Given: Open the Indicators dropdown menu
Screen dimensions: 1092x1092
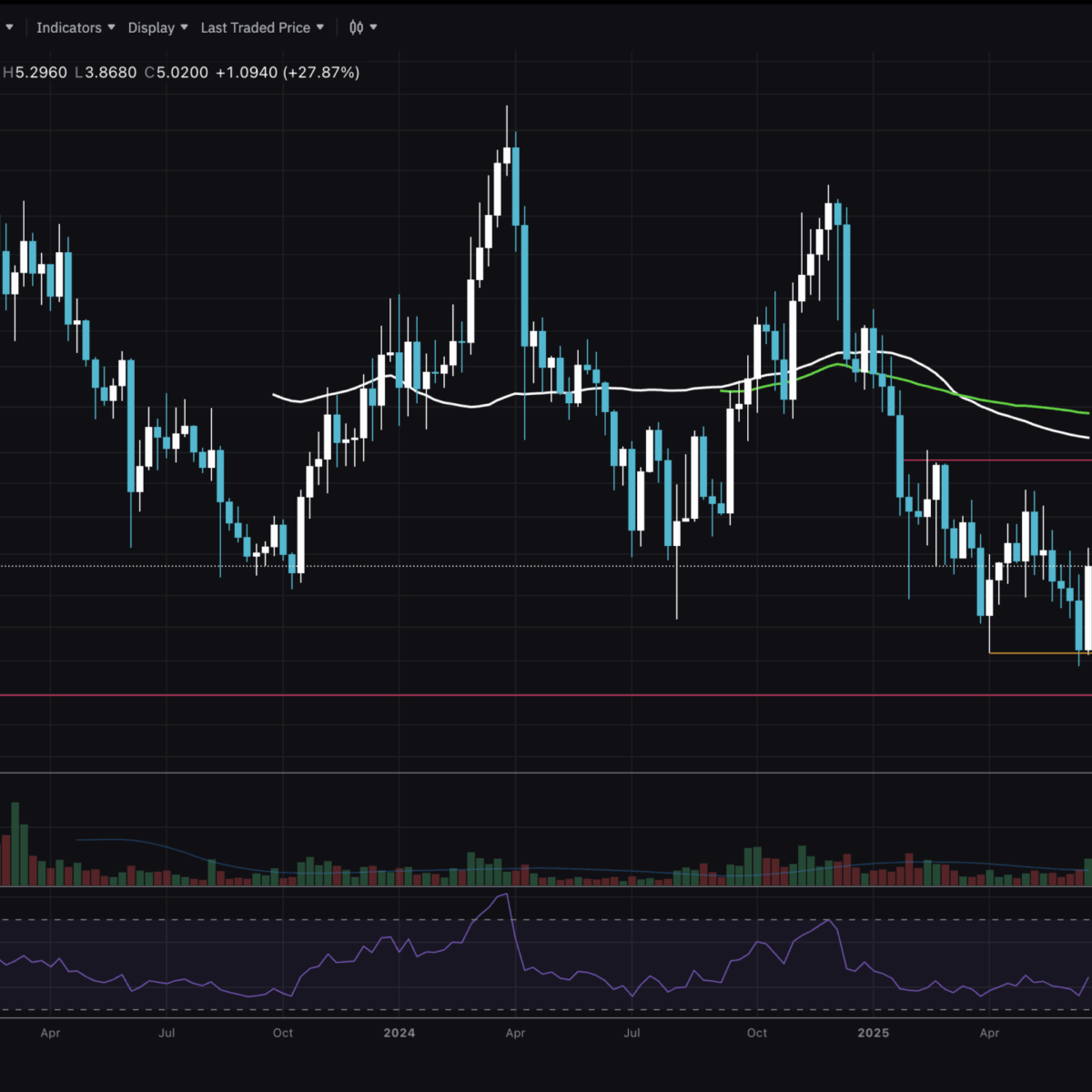Looking at the screenshot, I should (x=76, y=27).
